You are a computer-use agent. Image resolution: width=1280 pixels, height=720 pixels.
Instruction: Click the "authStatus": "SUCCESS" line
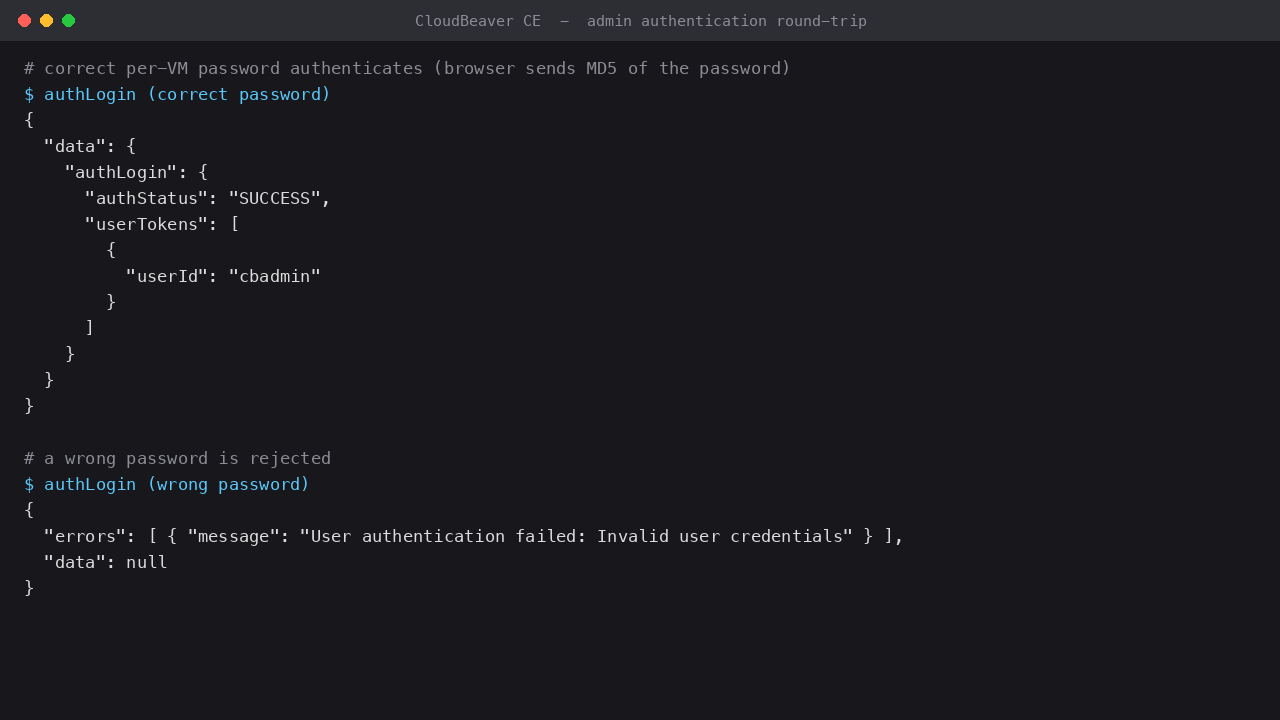pyautogui.click(x=208, y=198)
